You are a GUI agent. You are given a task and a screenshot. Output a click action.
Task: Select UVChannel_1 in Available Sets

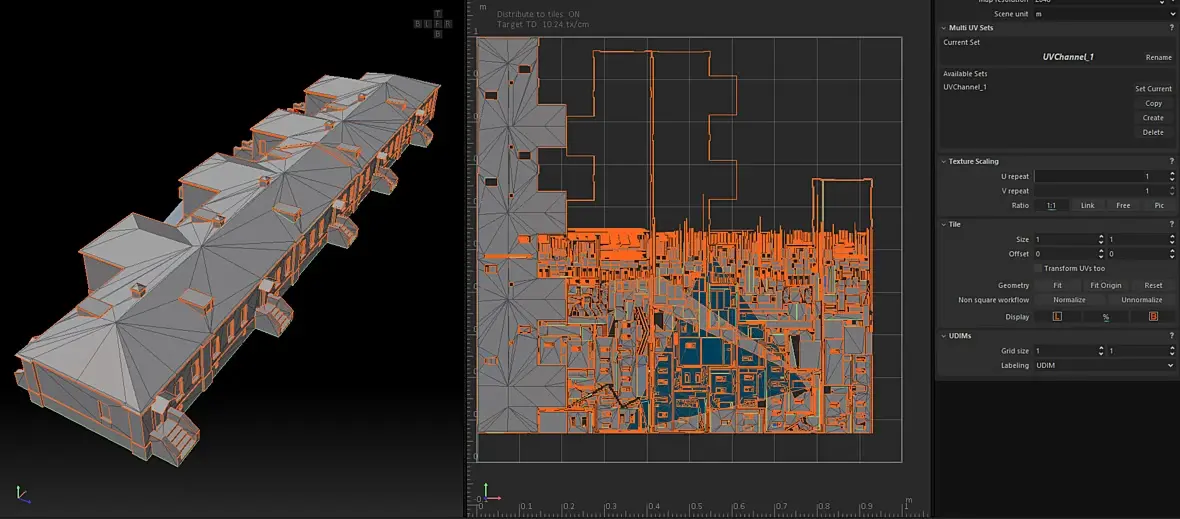tap(965, 87)
